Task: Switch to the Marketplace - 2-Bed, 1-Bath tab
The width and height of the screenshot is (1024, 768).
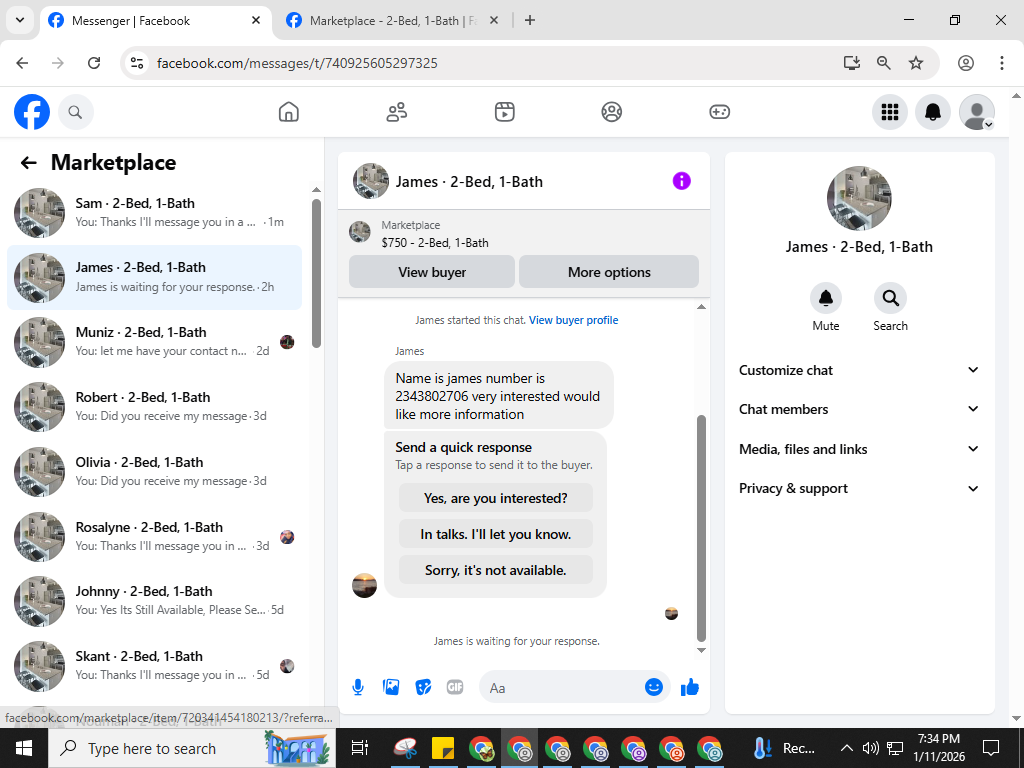Action: pos(393,21)
